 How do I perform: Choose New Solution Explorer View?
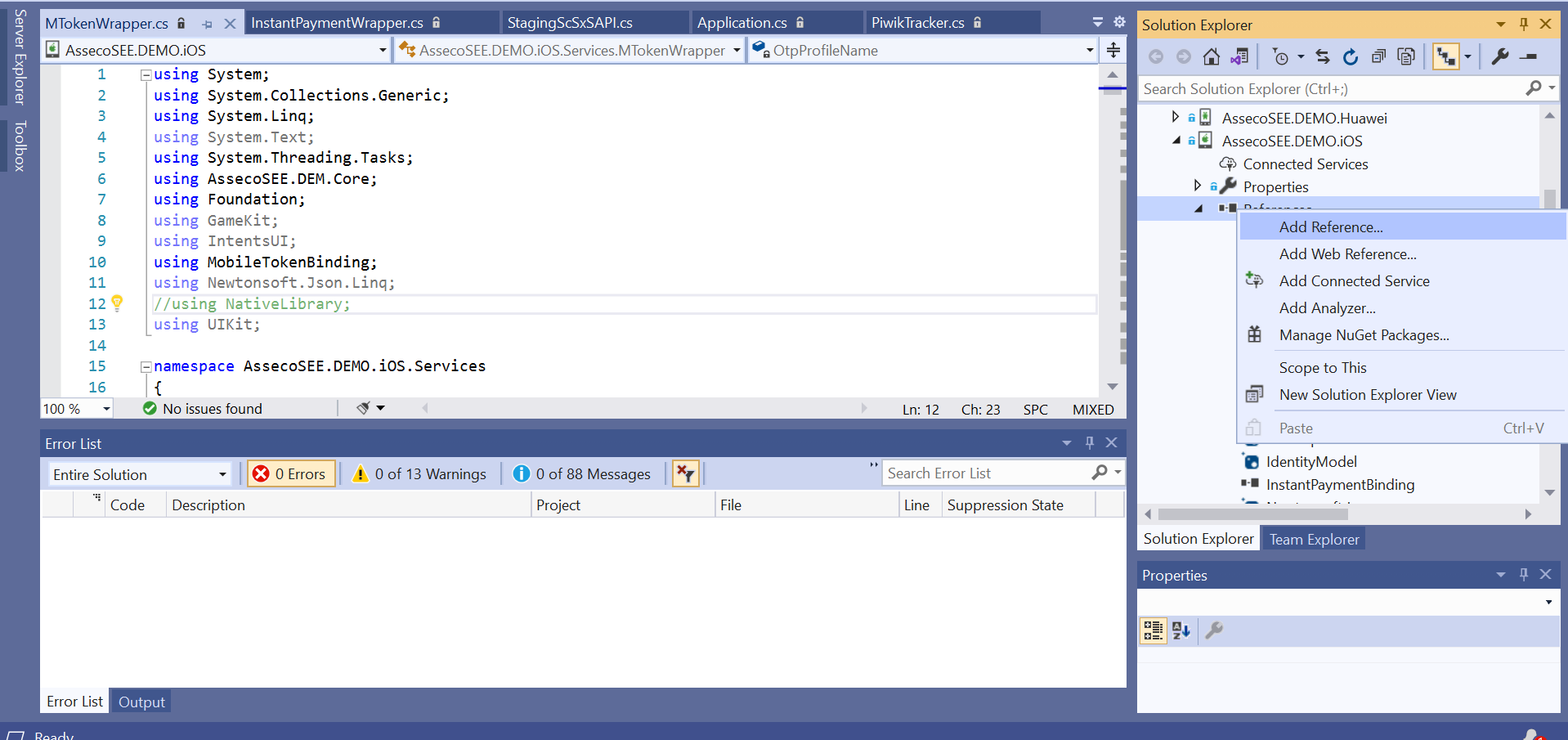click(x=1402, y=394)
